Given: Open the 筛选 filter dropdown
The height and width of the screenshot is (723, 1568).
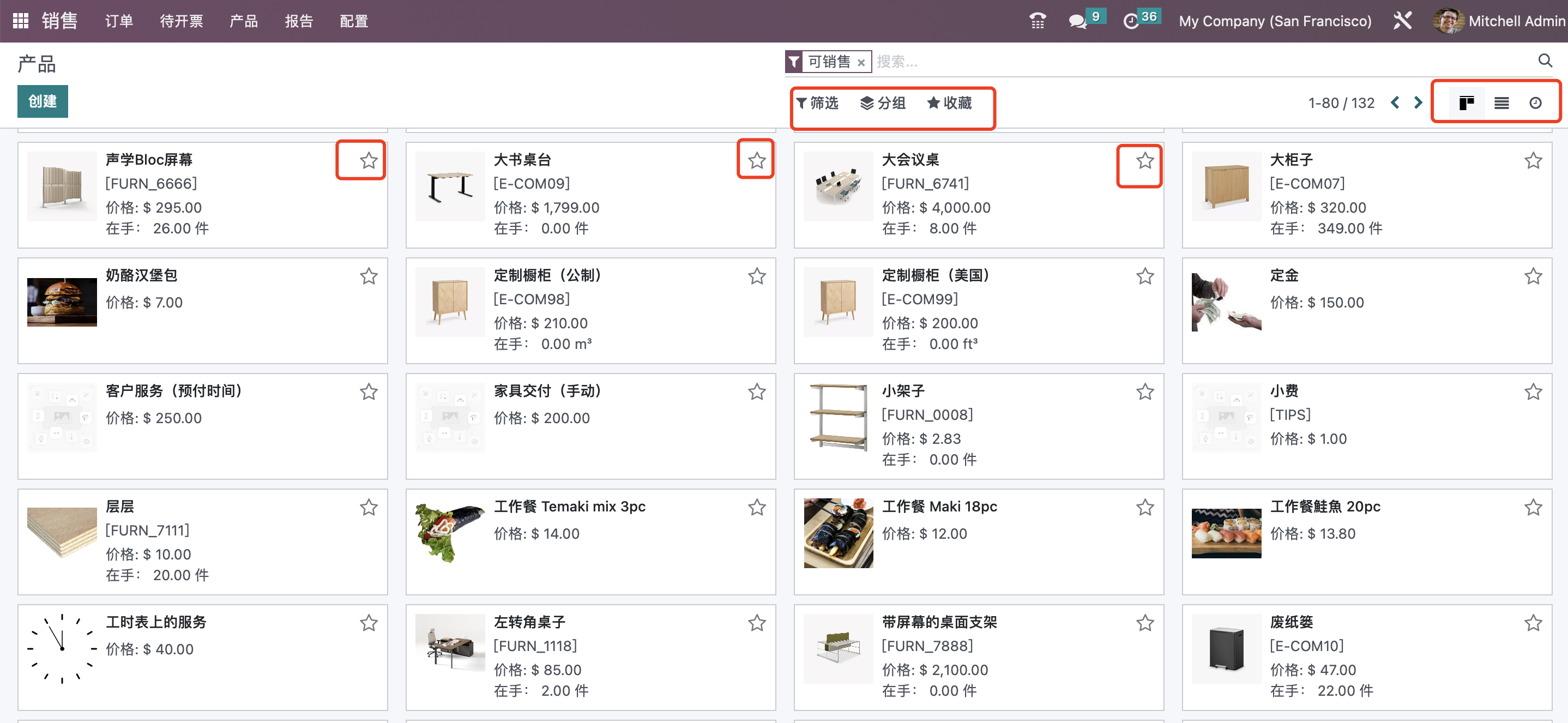Looking at the screenshot, I should [819, 103].
